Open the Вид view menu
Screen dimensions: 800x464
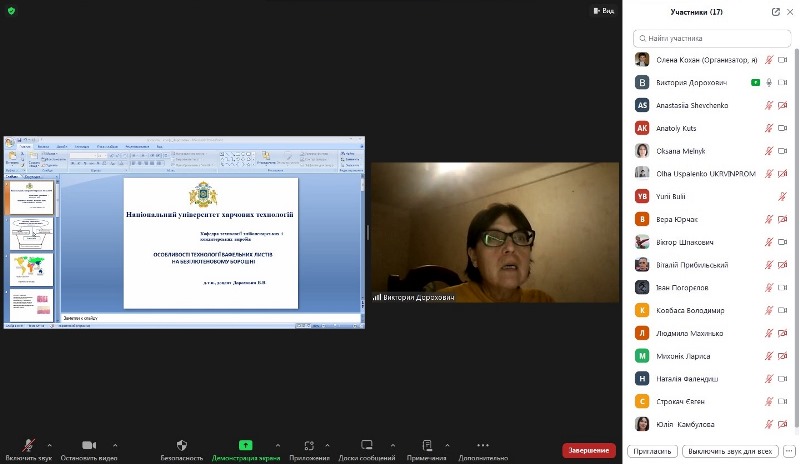[604, 11]
